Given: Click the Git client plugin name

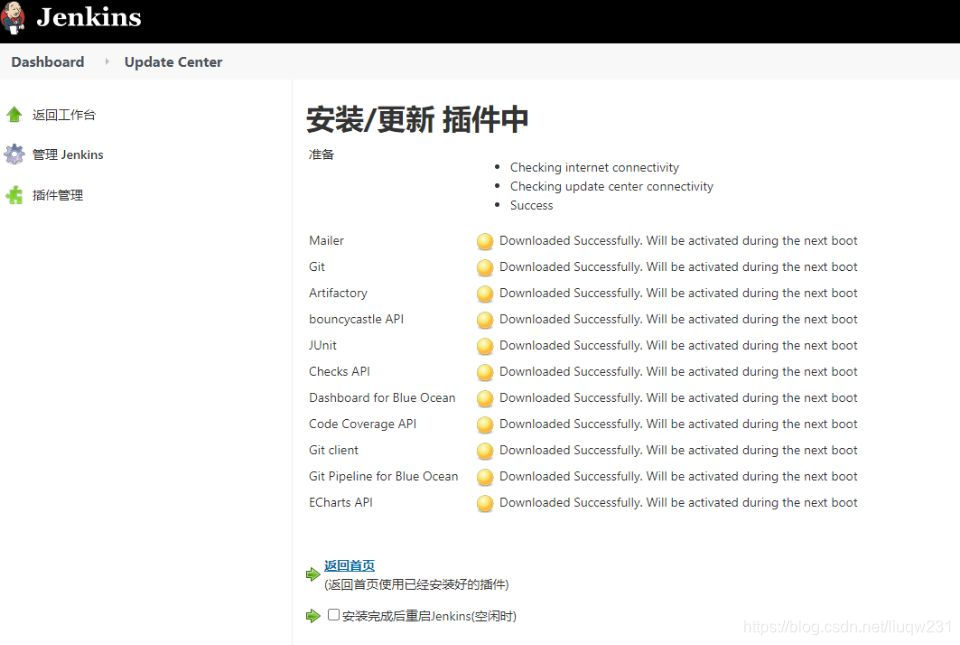Looking at the screenshot, I should pyautogui.click(x=334, y=450).
